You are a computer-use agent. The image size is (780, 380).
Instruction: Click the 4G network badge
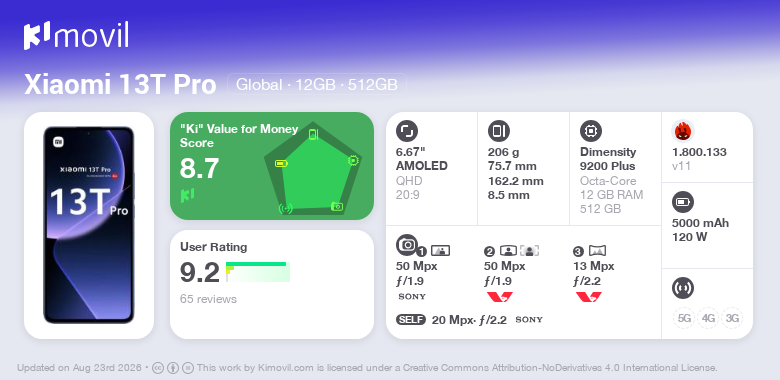[x=708, y=318]
